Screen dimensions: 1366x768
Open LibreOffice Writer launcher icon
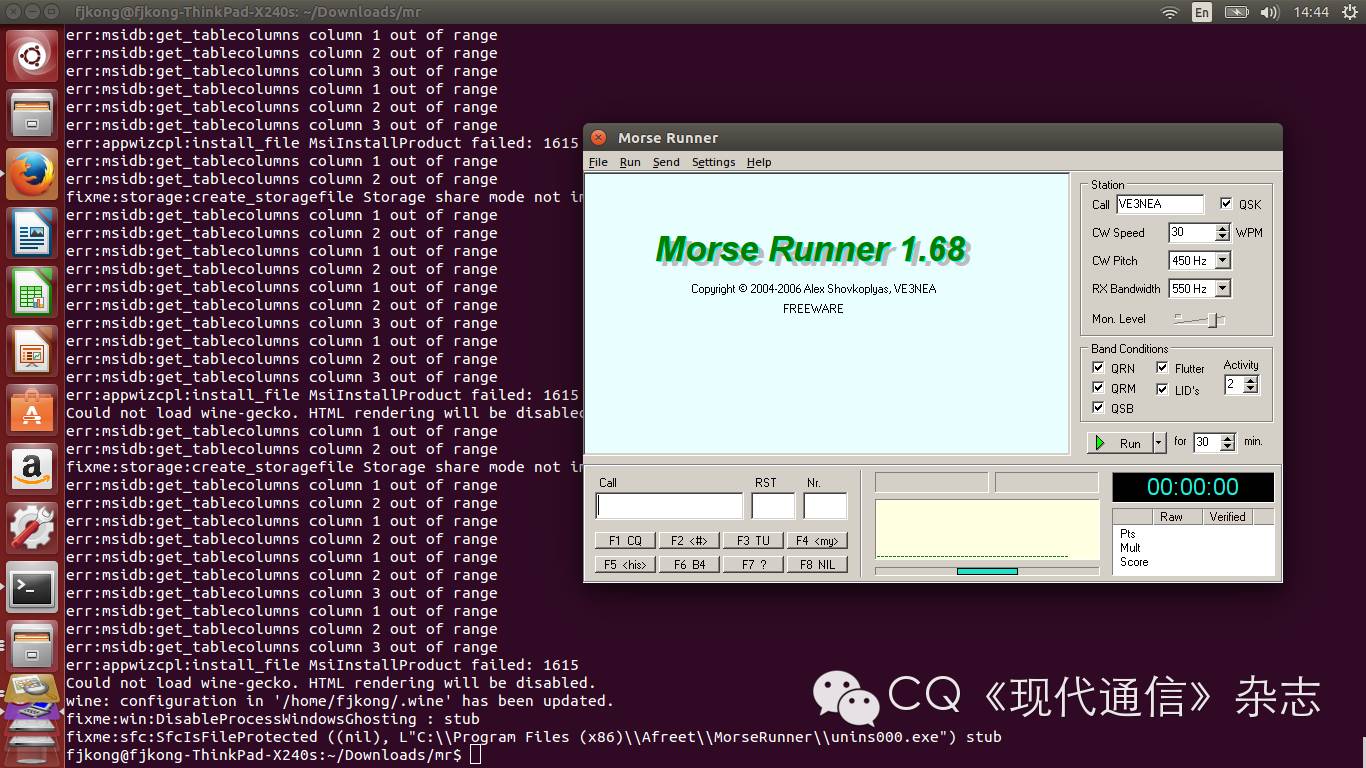pyautogui.click(x=32, y=233)
